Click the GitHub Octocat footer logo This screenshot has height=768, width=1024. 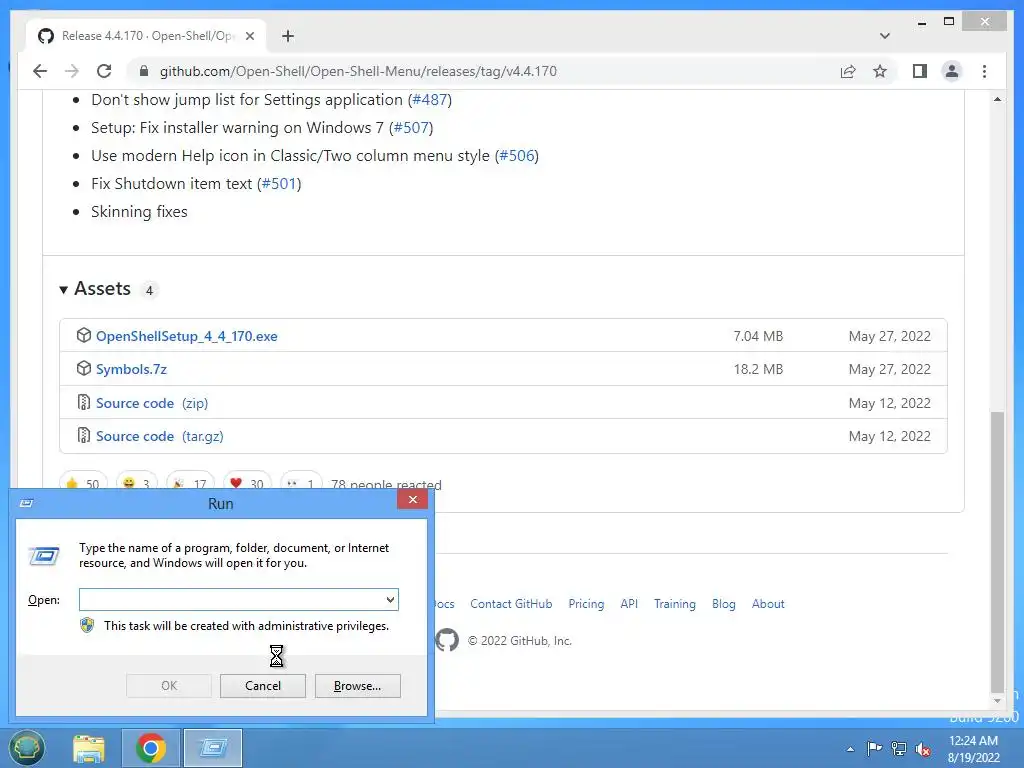click(447, 640)
